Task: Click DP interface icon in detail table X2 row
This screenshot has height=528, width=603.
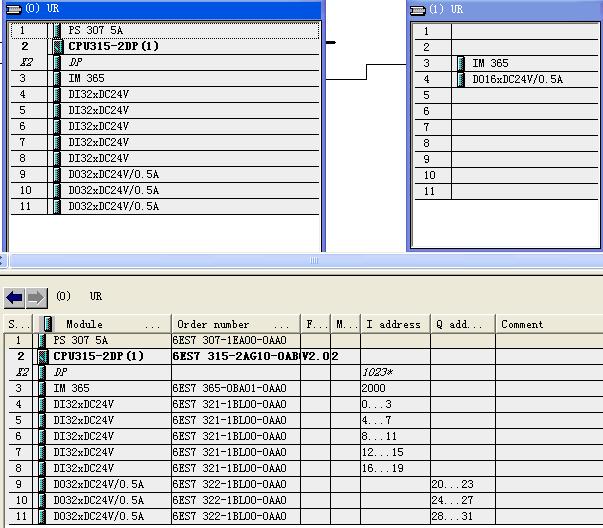Action: pos(42,372)
